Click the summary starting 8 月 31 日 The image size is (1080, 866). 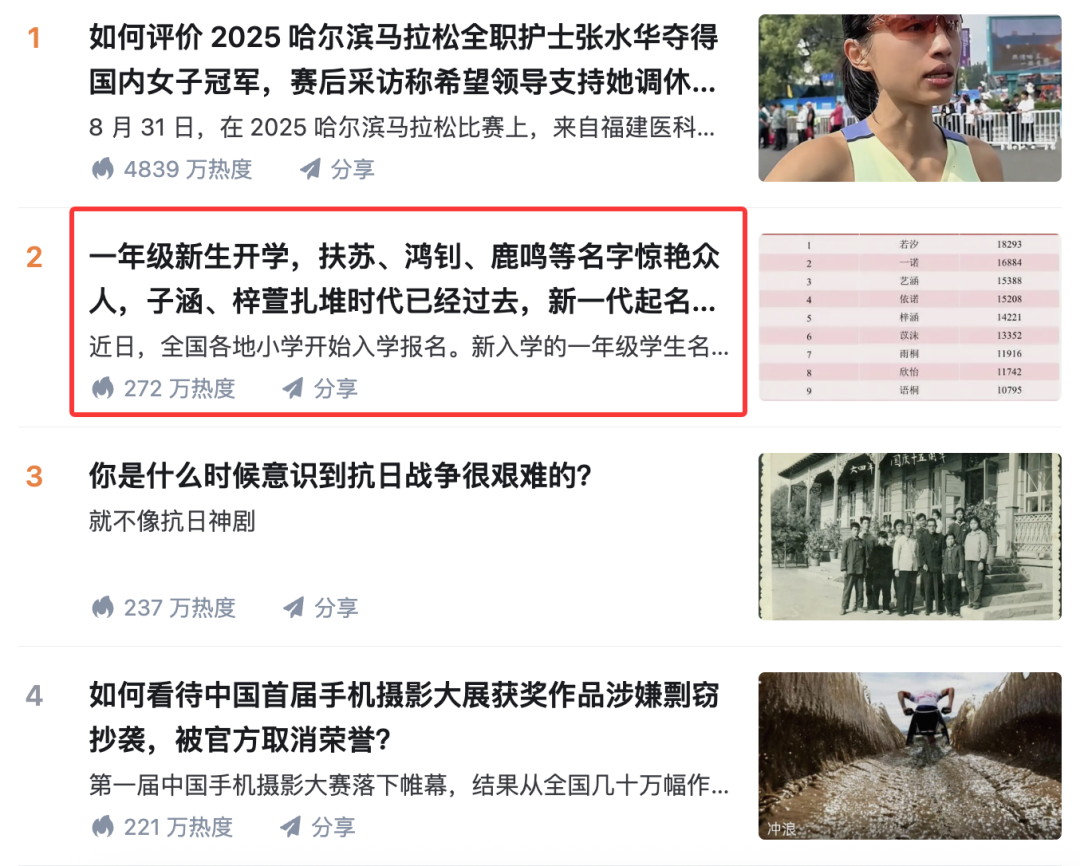point(402,127)
